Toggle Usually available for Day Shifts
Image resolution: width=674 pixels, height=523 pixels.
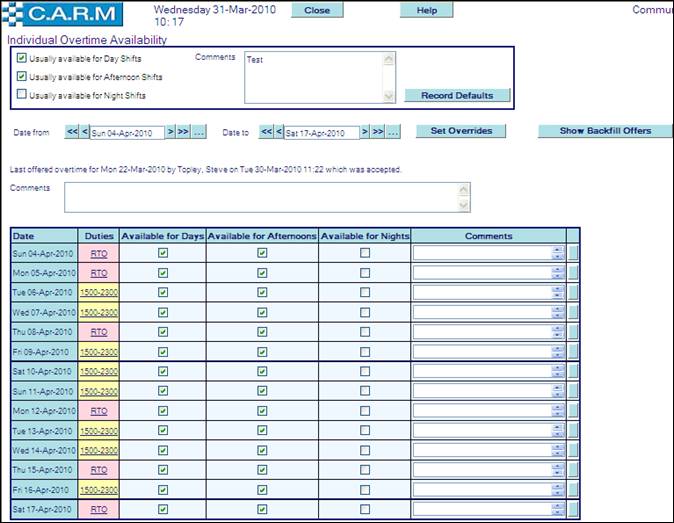[22, 58]
